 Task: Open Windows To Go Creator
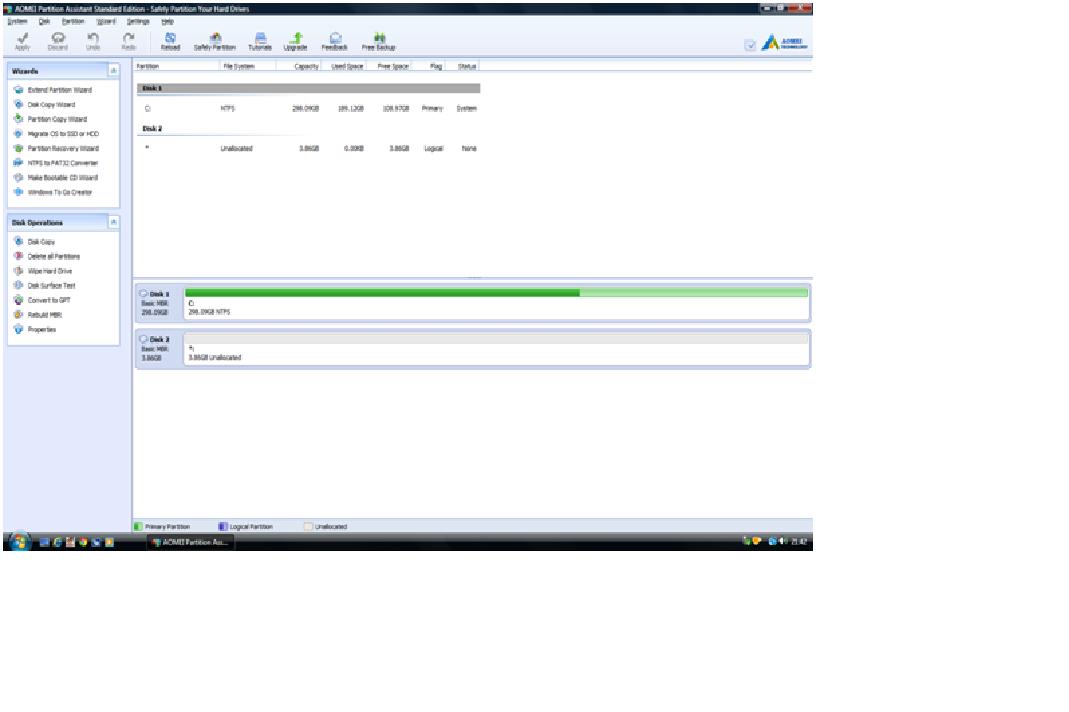[53, 193]
